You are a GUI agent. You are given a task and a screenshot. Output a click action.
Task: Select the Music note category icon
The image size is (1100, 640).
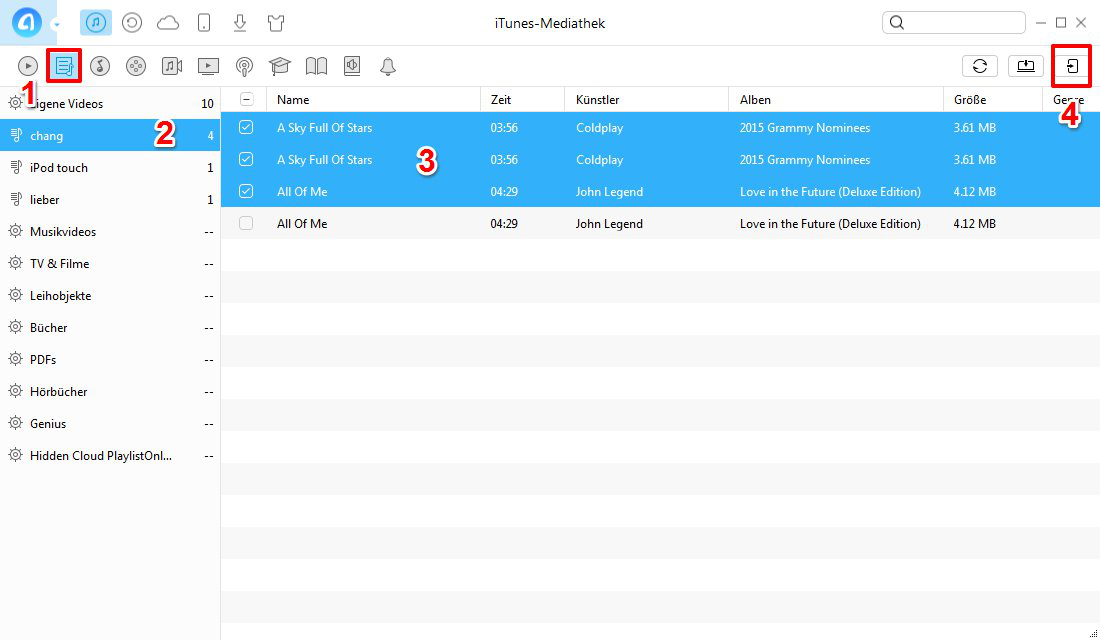(100, 66)
